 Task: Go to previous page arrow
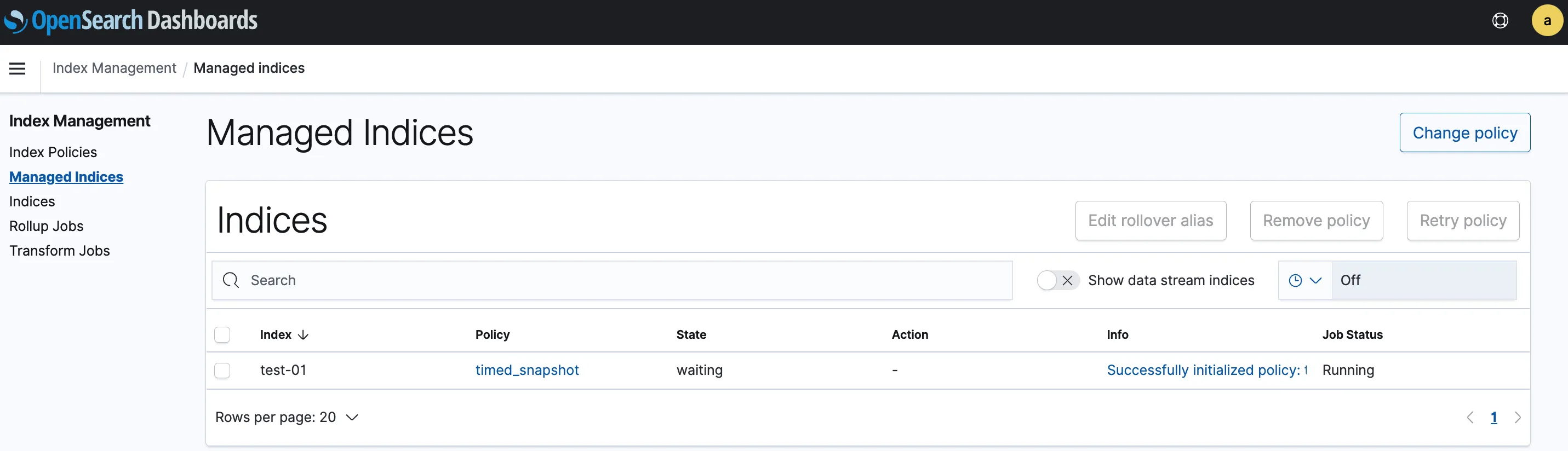[x=1470, y=418]
